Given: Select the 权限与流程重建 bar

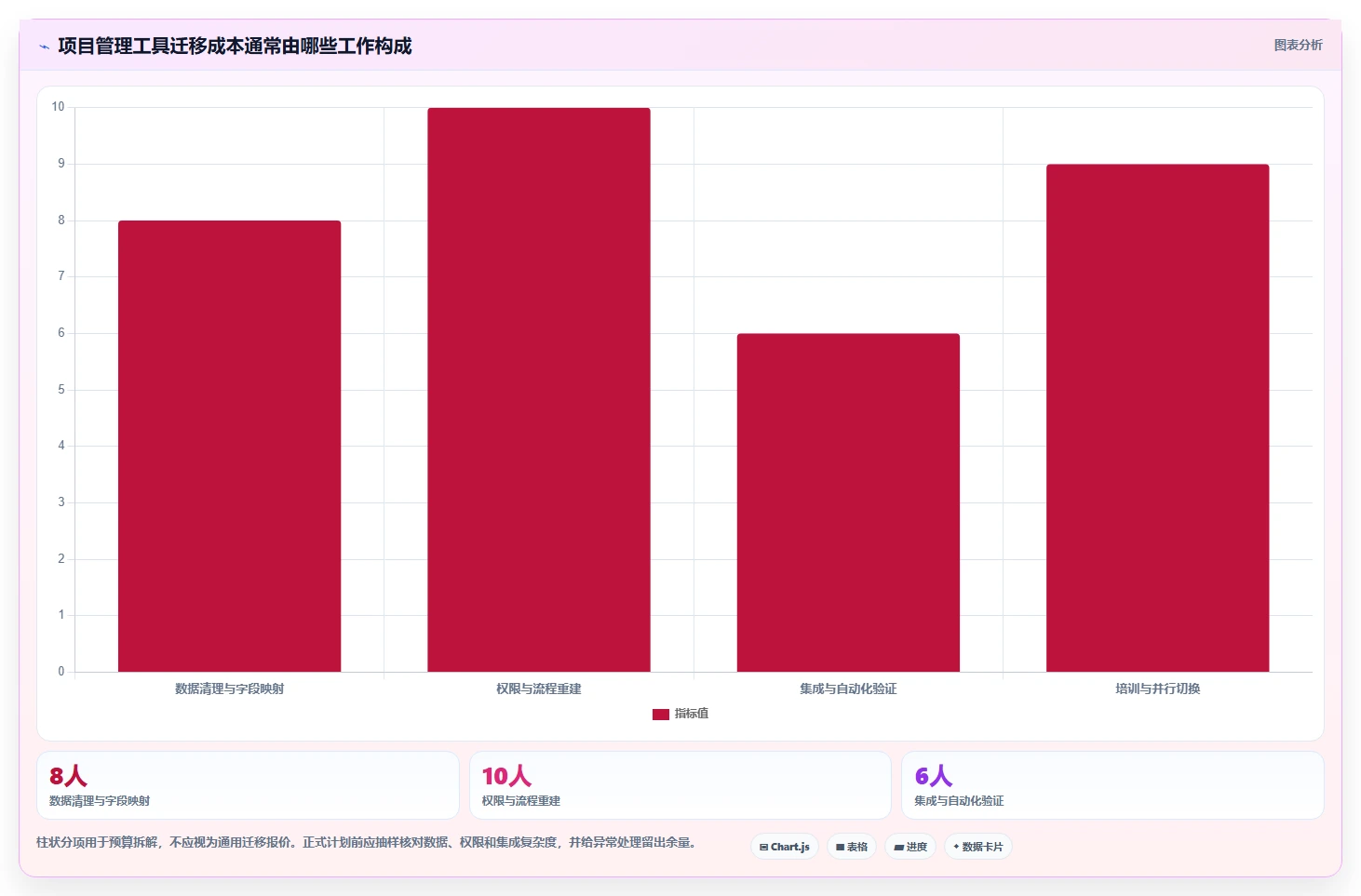Looking at the screenshot, I should point(539,390).
